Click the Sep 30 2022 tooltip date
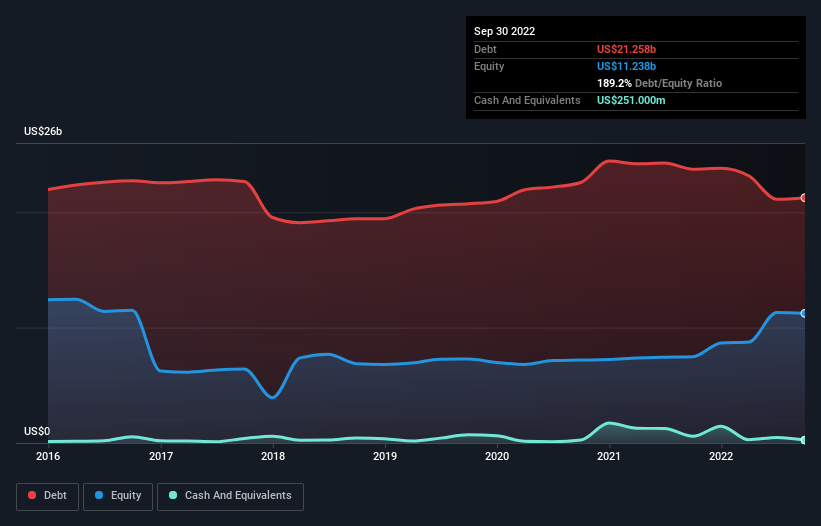 [504, 31]
